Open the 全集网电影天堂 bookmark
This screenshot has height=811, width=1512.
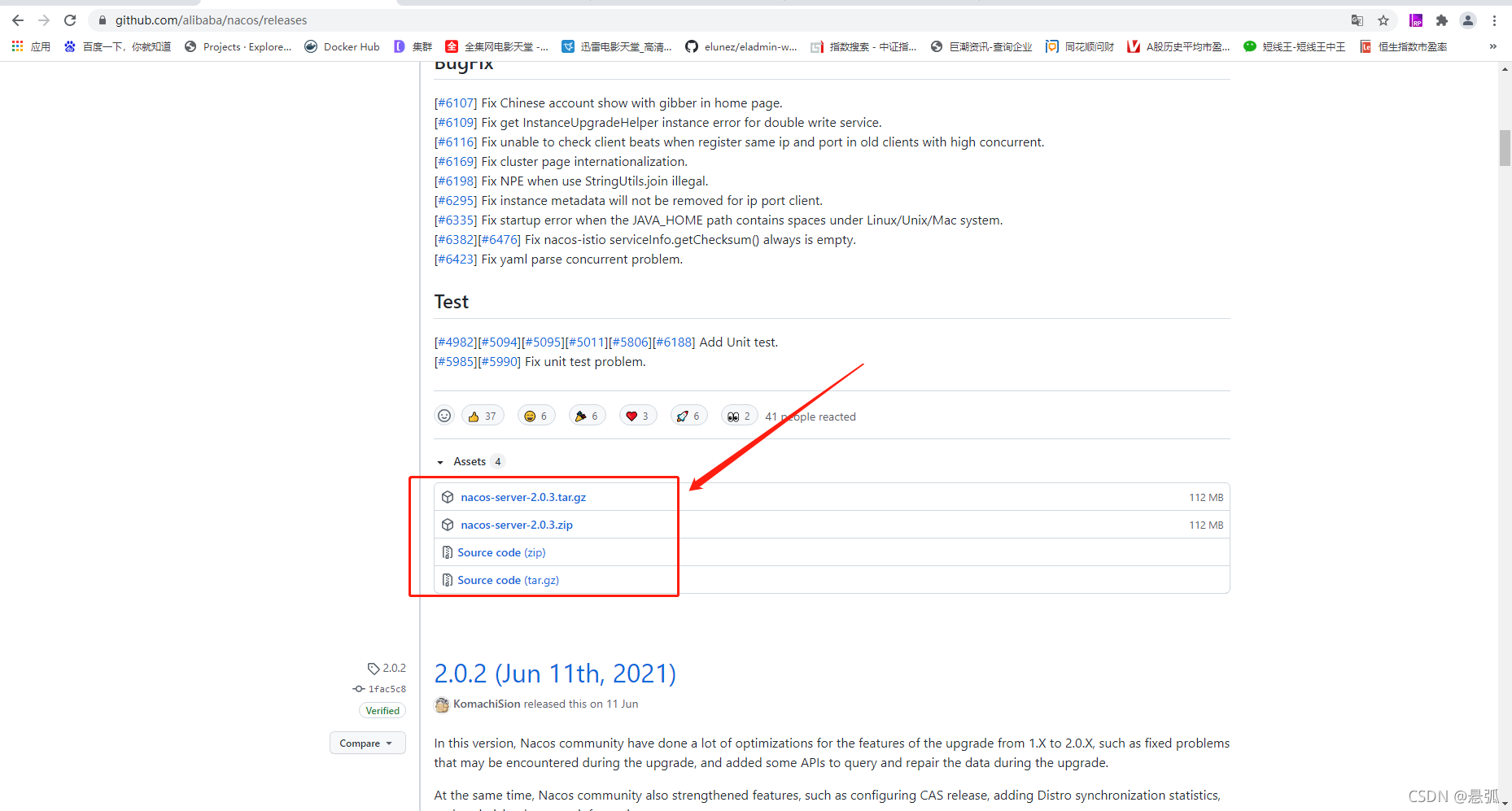(496, 46)
